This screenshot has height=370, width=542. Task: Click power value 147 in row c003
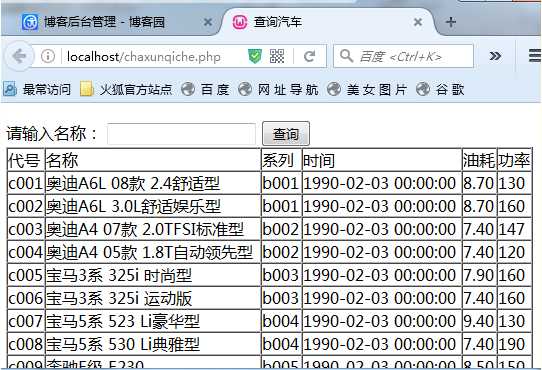coord(514,229)
